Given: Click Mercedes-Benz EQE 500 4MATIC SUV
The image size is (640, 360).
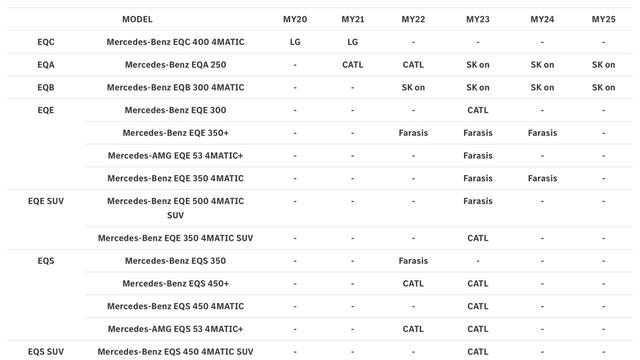Looking at the screenshot, I should pos(176,208).
